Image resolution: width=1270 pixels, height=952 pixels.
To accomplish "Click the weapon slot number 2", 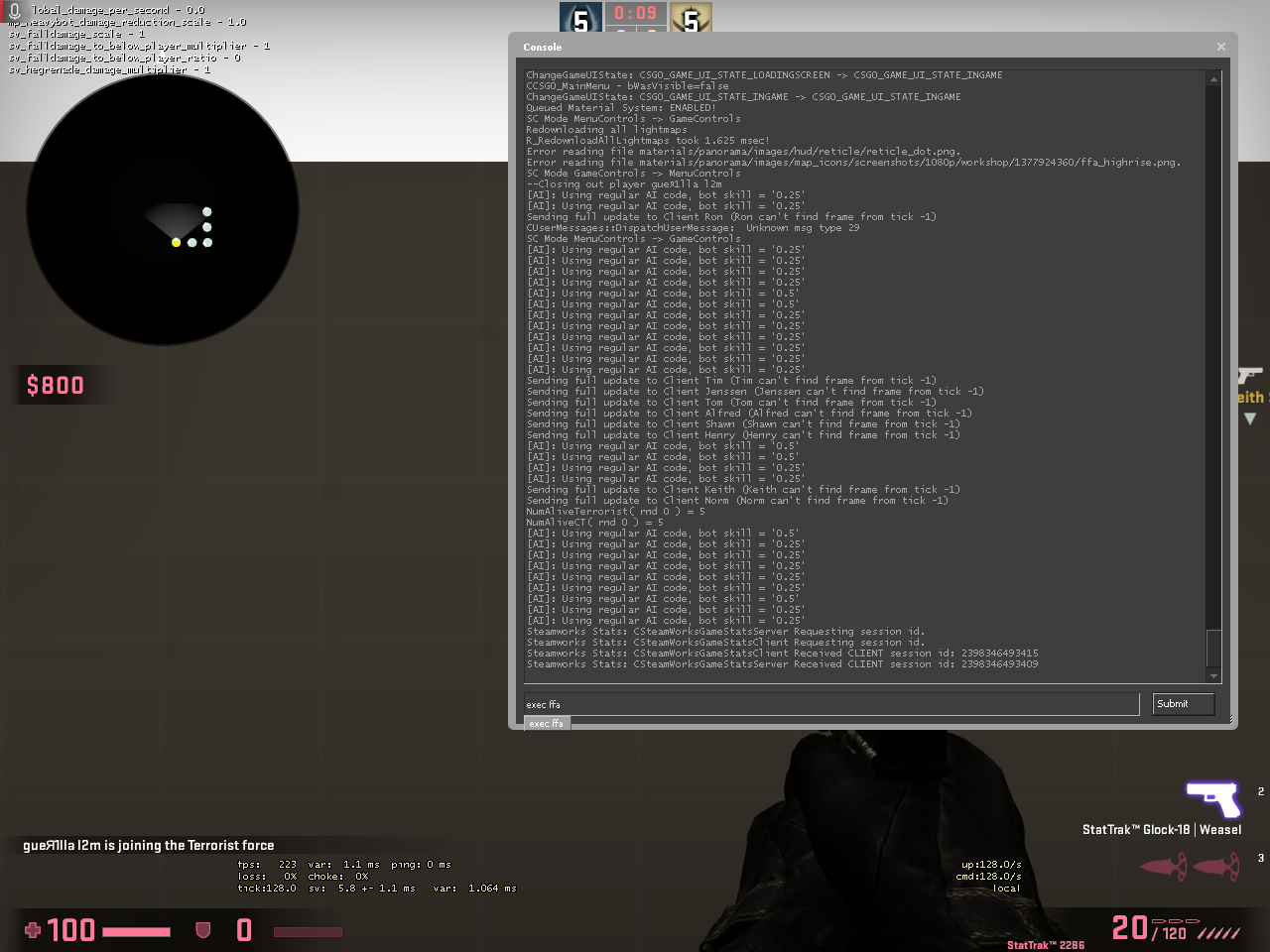I will 1261,791.
